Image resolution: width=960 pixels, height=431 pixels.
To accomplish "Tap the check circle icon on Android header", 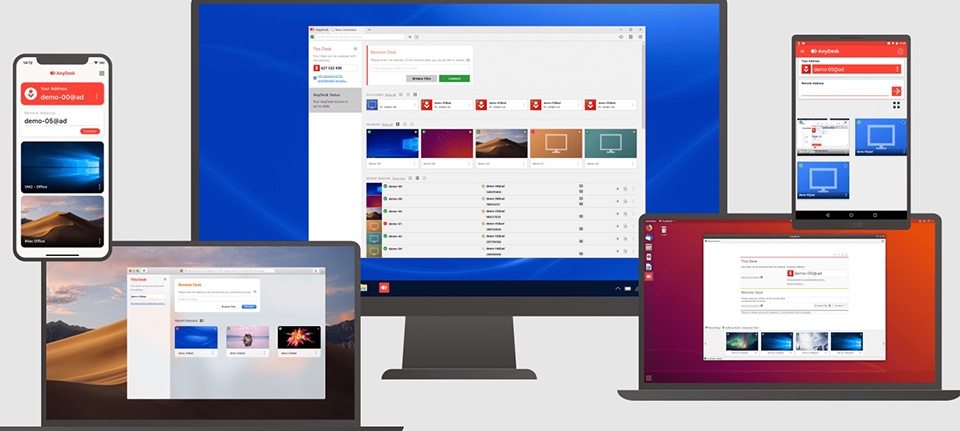I will [900, 51].
